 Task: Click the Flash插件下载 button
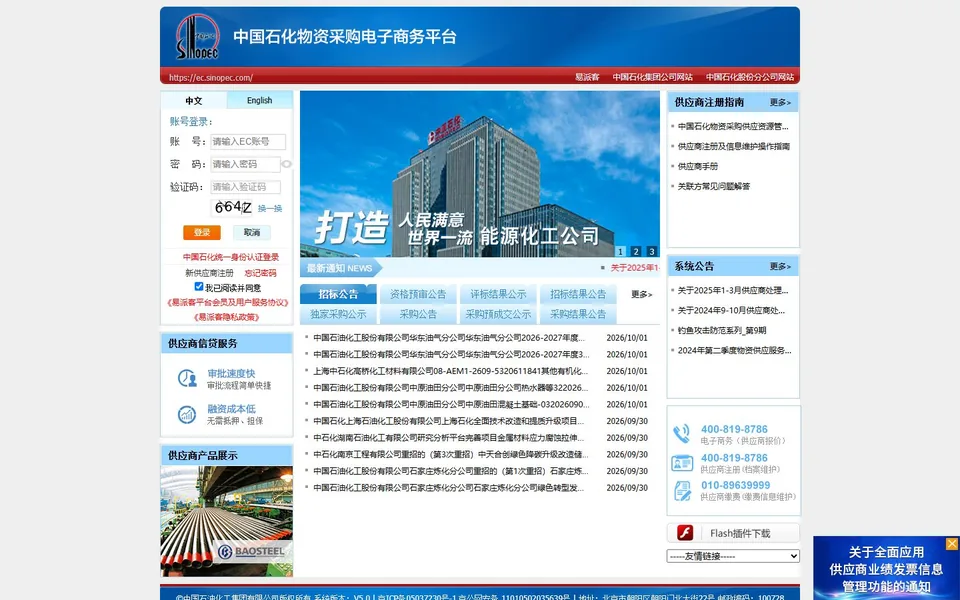(733, 533)
